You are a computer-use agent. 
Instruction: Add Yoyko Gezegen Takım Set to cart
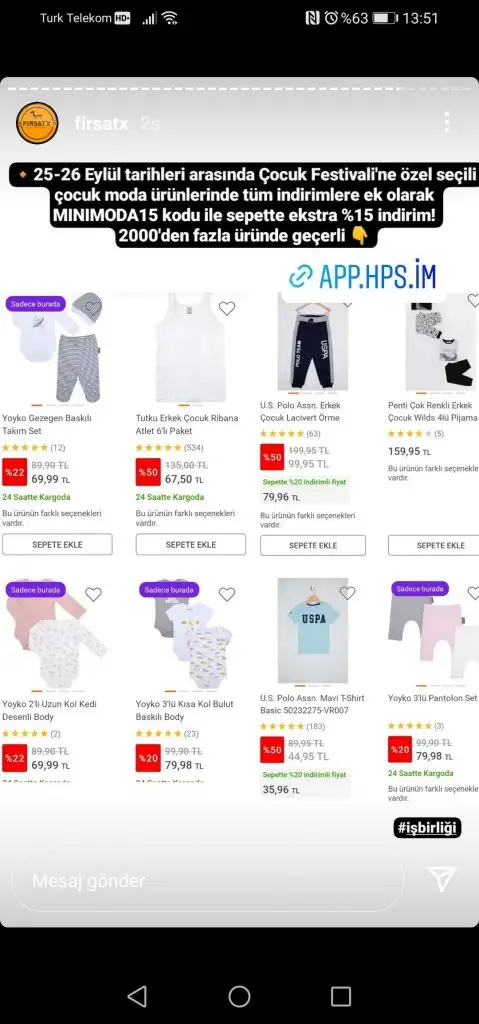[x=58, y=545]
